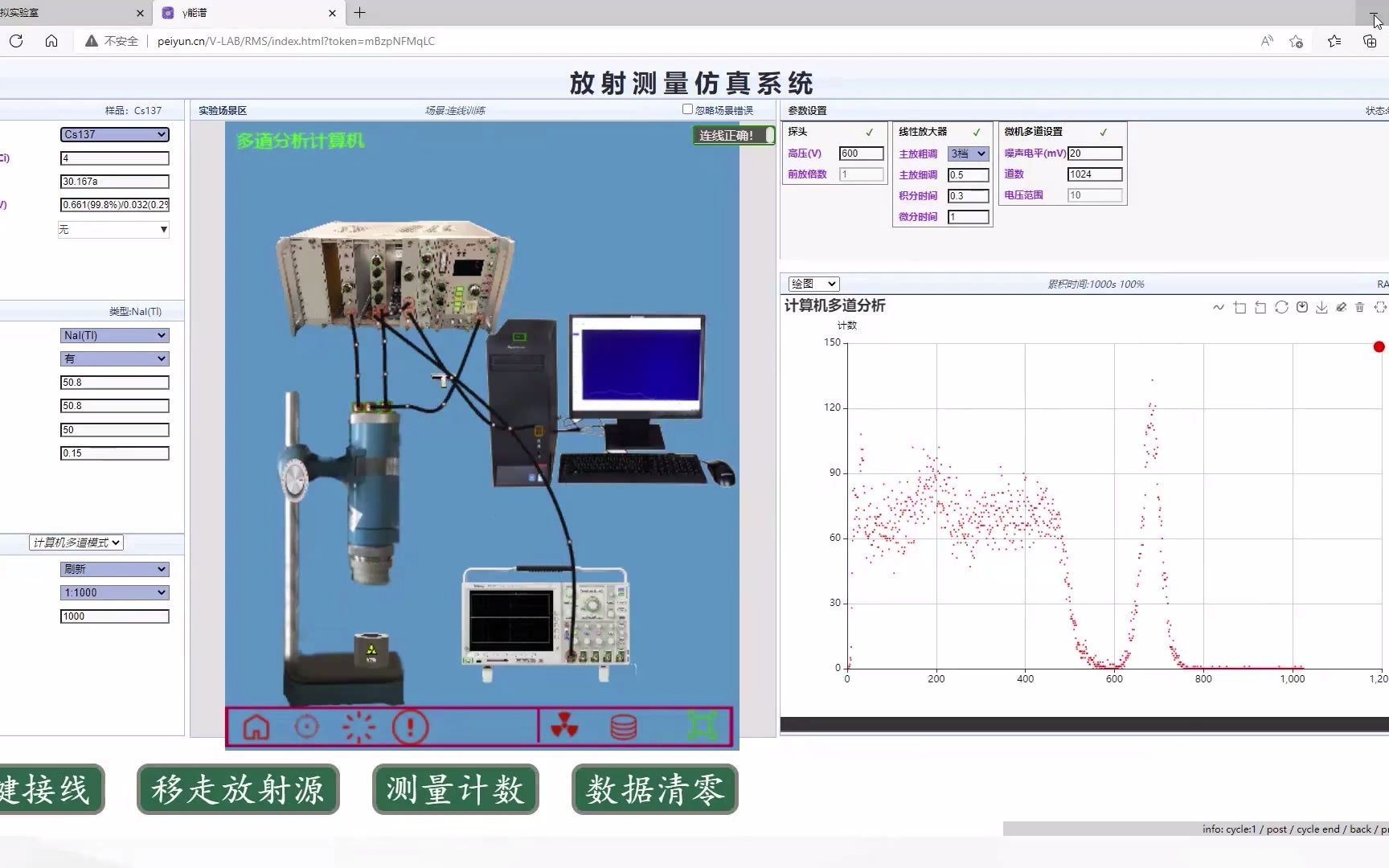
Task: Open the NaI(Tl) detector type dropdown
Action: coord(114,335)
